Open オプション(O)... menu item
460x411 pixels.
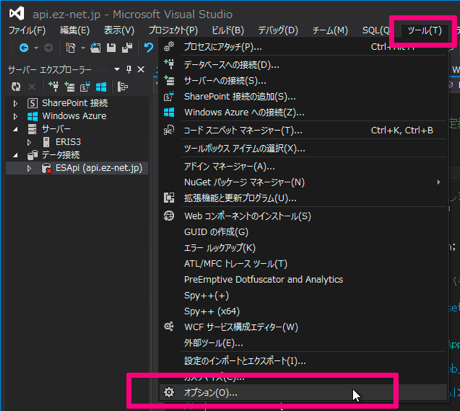[x=303, y=393]
